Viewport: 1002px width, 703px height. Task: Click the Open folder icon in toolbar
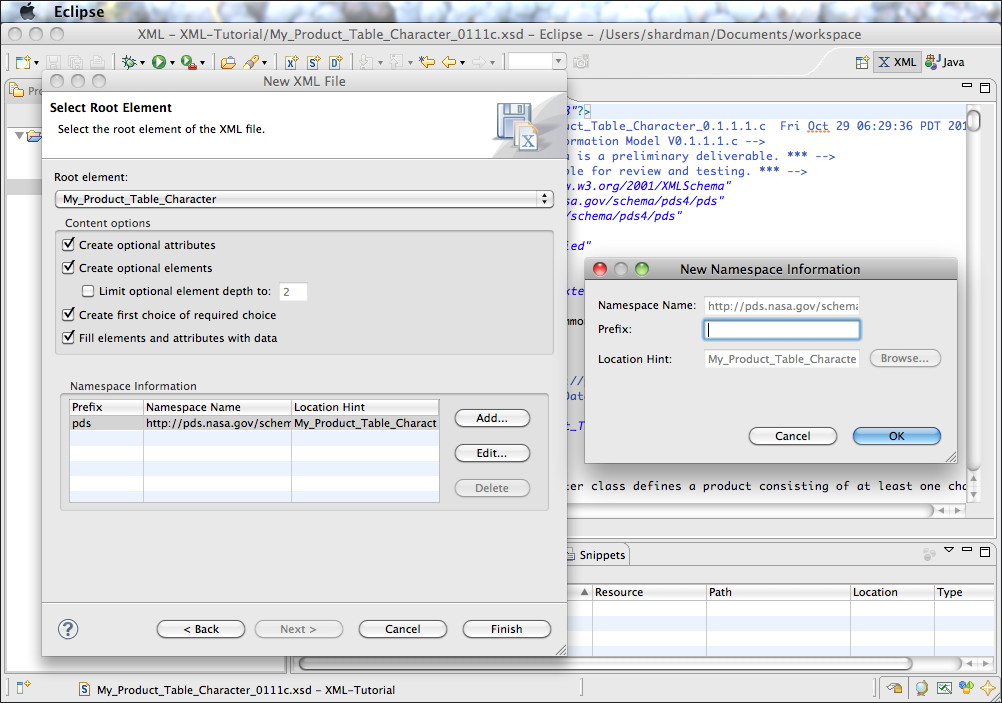[x=228, y=62]
